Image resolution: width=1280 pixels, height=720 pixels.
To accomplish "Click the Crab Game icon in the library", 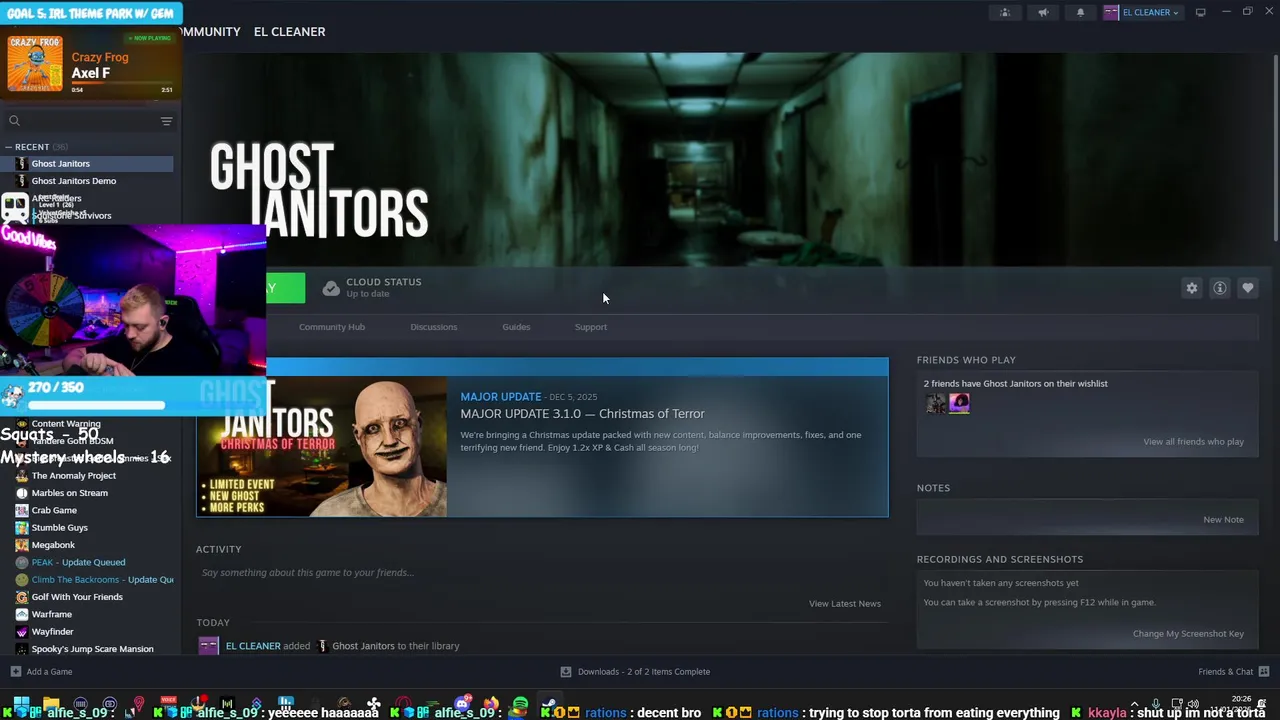I will [22, 510].
